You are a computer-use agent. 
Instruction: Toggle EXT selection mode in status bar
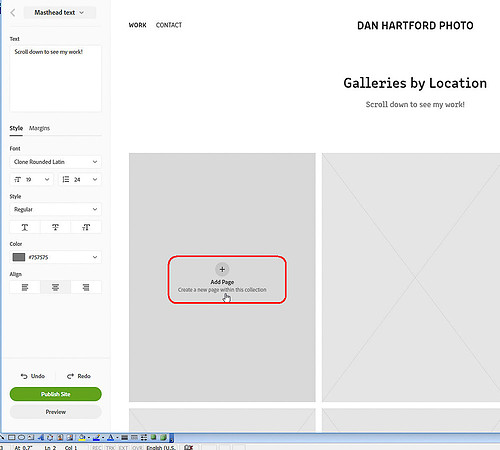pyautogui.click(x=123, y=447)
